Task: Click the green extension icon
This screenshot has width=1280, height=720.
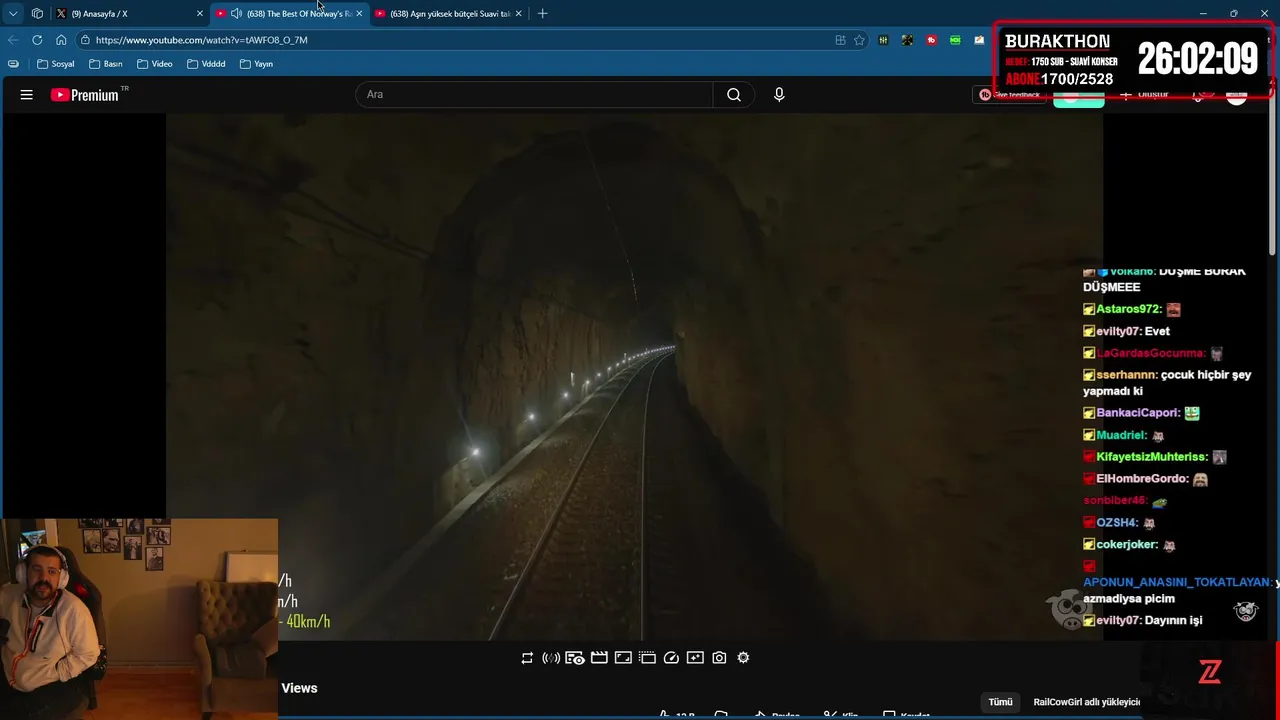Action: tap(955, 40)
